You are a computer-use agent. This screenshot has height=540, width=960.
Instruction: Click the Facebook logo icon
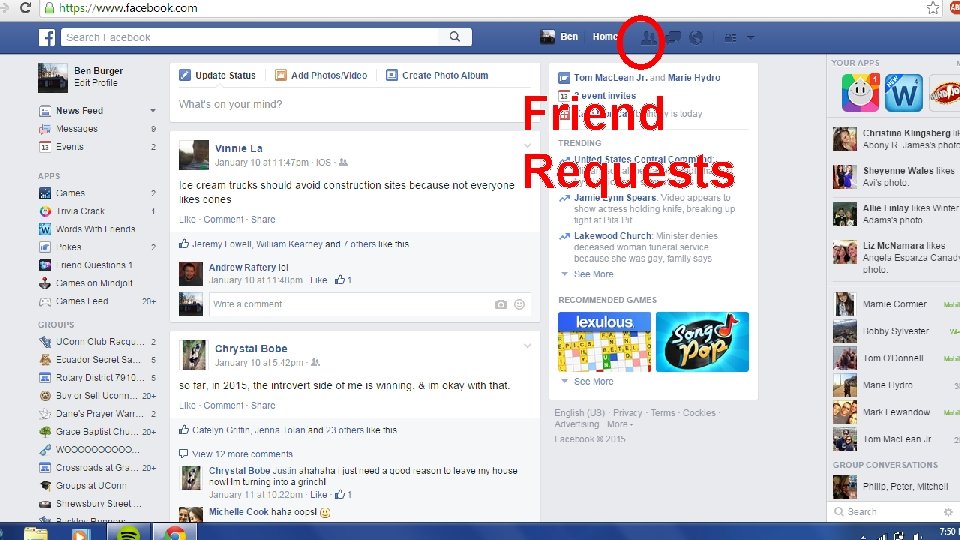[x=47, y=37]
